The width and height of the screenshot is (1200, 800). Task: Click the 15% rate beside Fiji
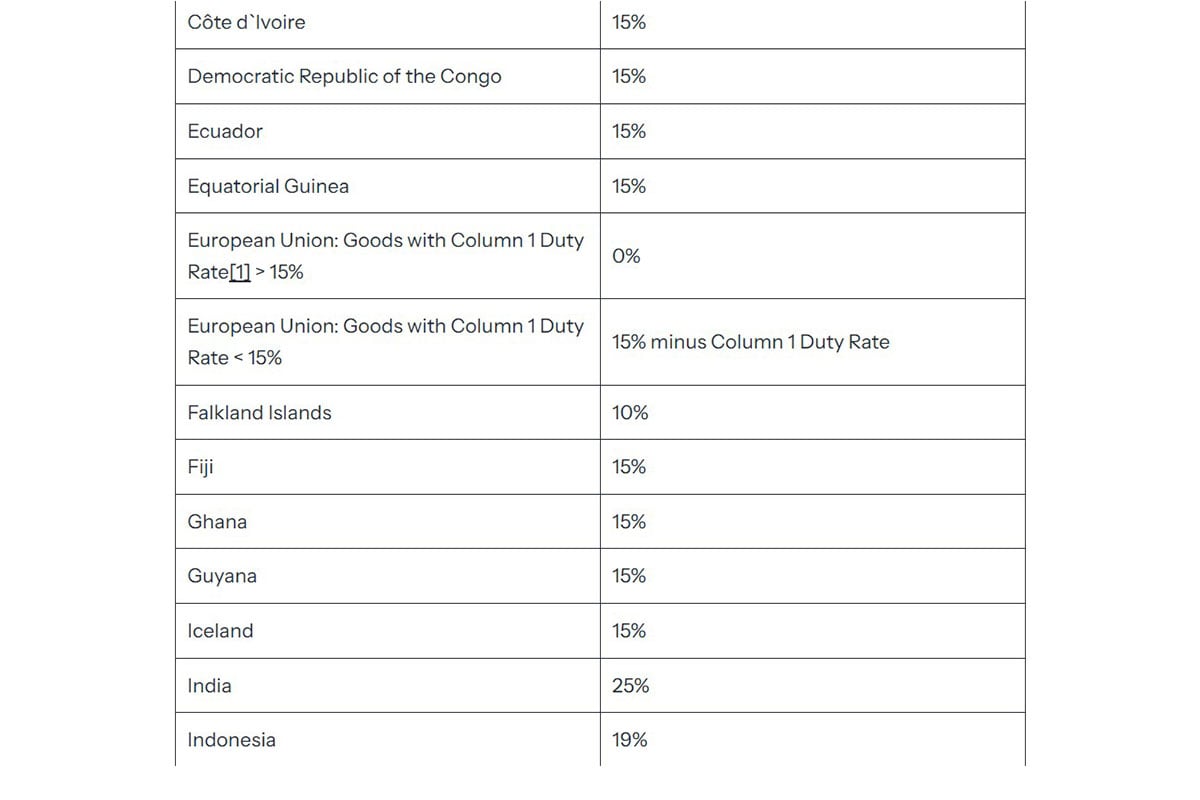[x=629, y=467]
